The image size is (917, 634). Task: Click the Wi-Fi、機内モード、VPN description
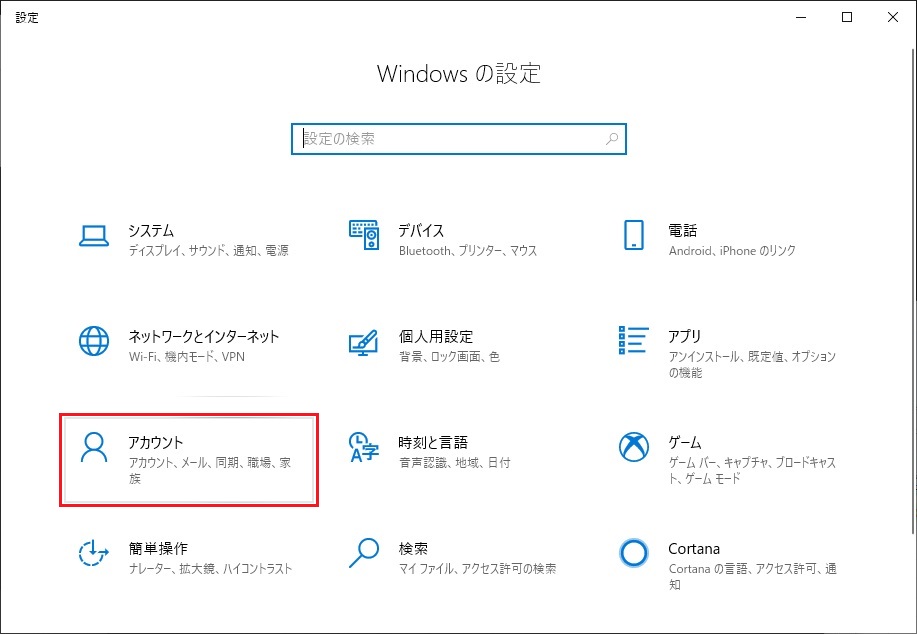click(x=187, y=356)
